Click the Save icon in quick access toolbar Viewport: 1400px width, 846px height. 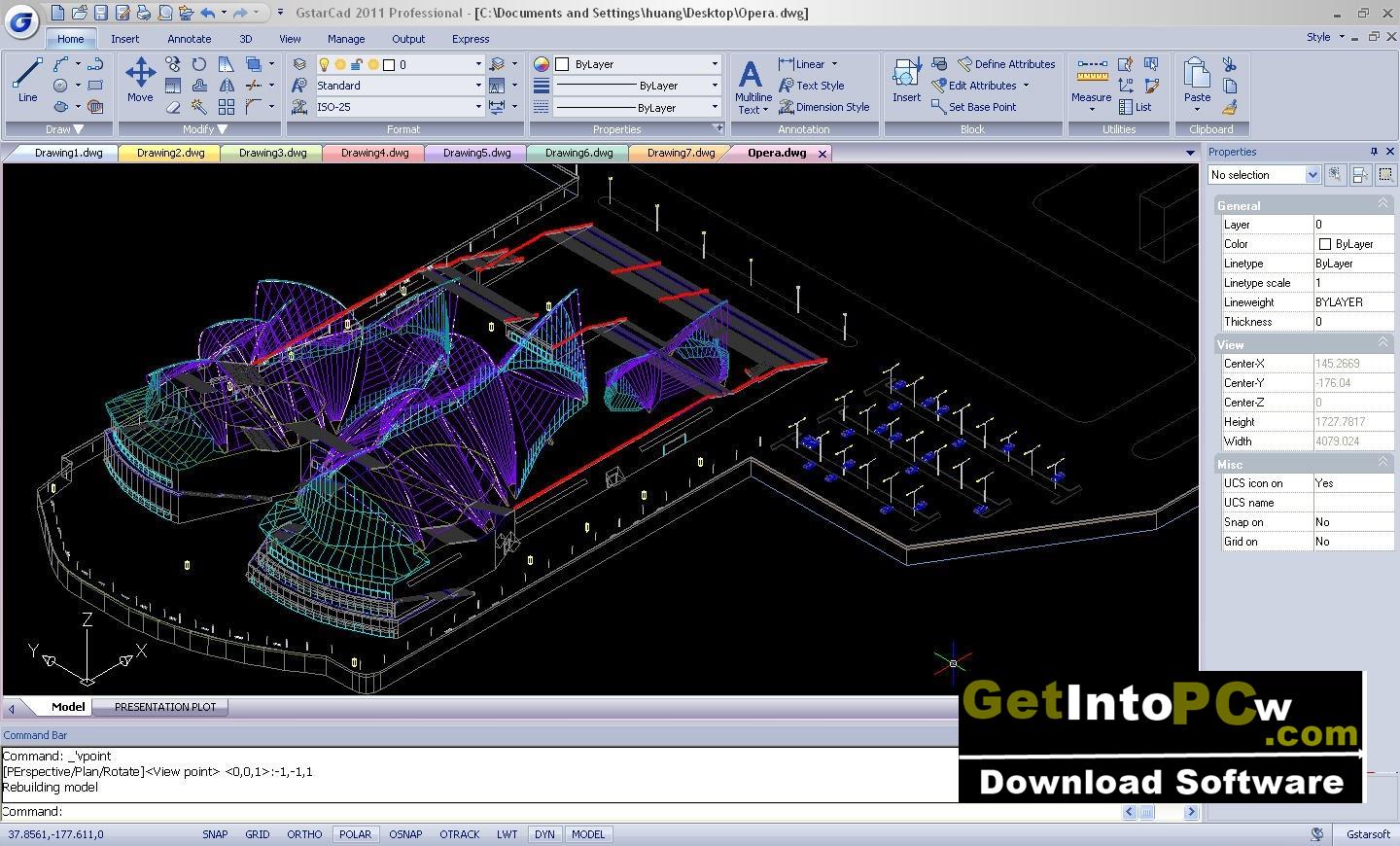click(101, 13)
